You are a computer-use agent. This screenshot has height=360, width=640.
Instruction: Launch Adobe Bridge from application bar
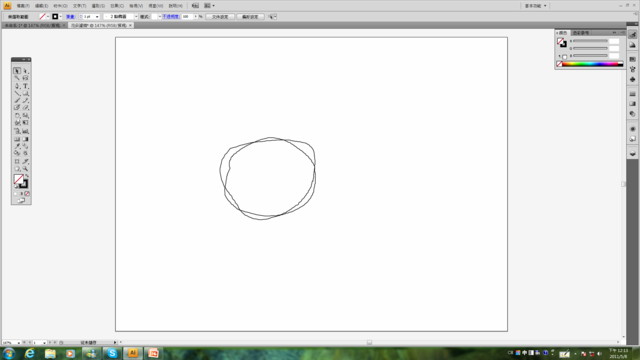[195, 6]
